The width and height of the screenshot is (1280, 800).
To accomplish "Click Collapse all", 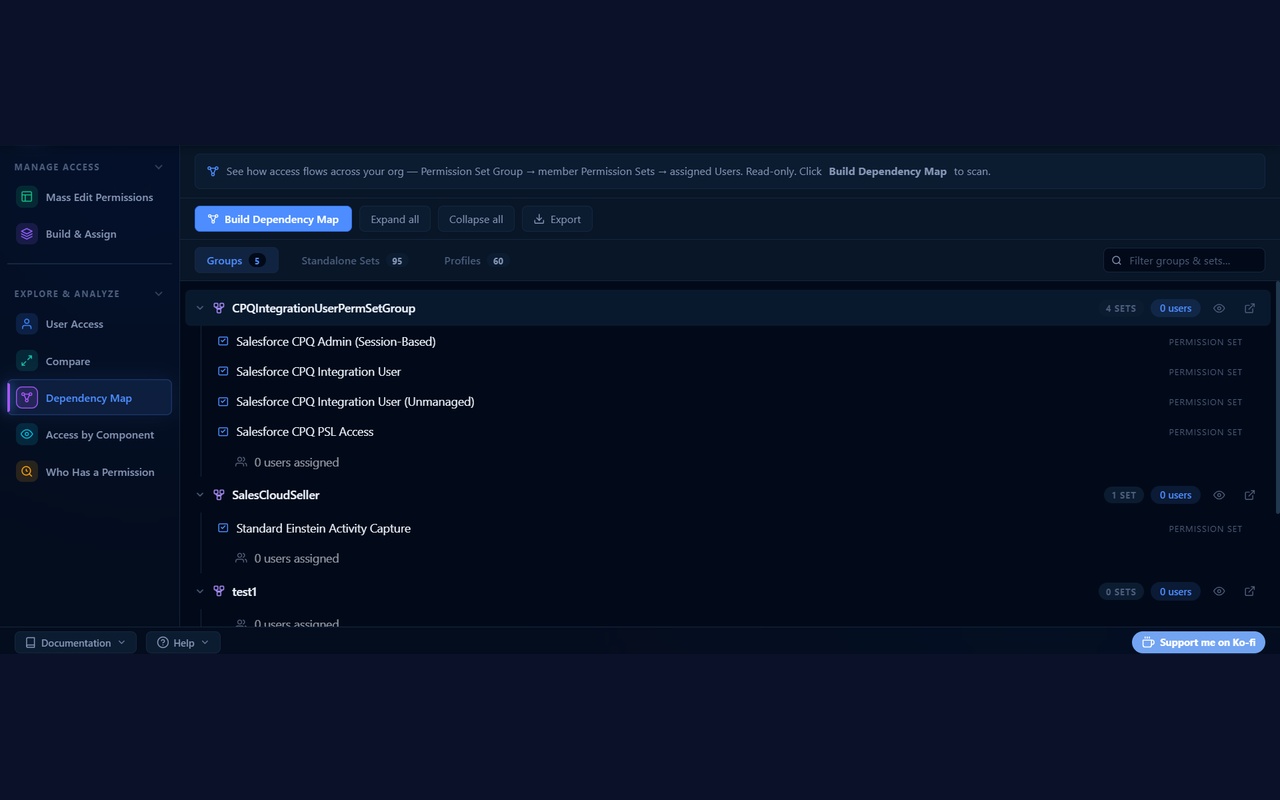I will pyautogui.click(x=476, y=219).
